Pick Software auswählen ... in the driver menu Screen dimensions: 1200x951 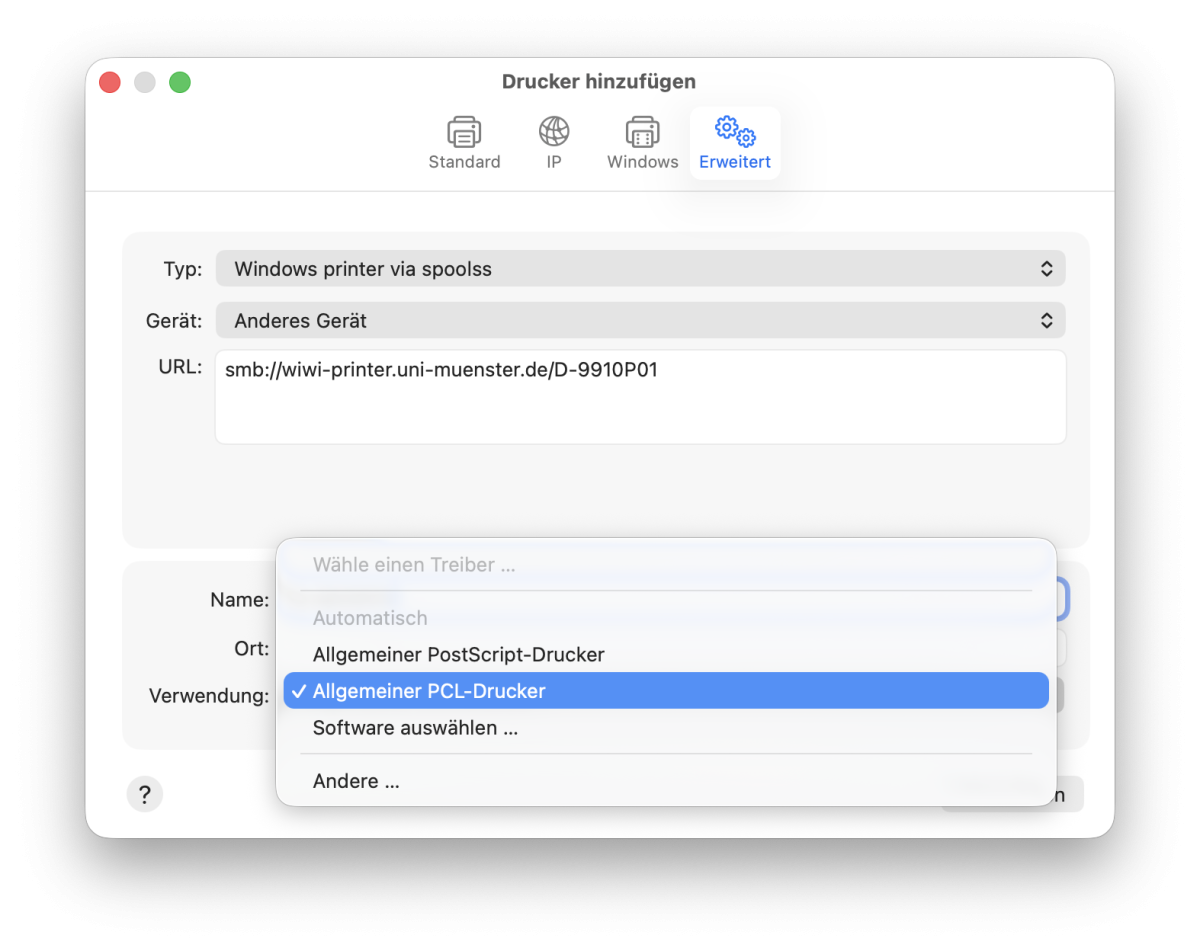tap(415, 728)
